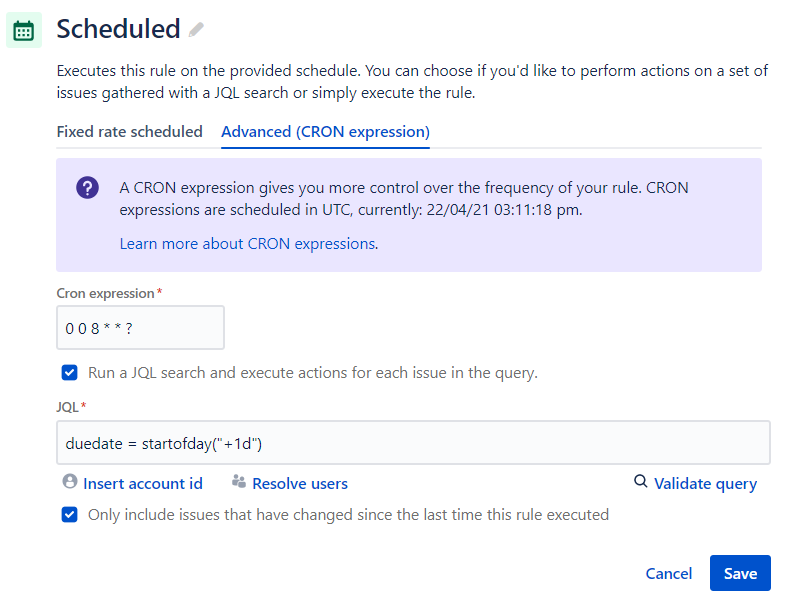Select the Advanced (CRON expression) tab

(x=325, y=132)
